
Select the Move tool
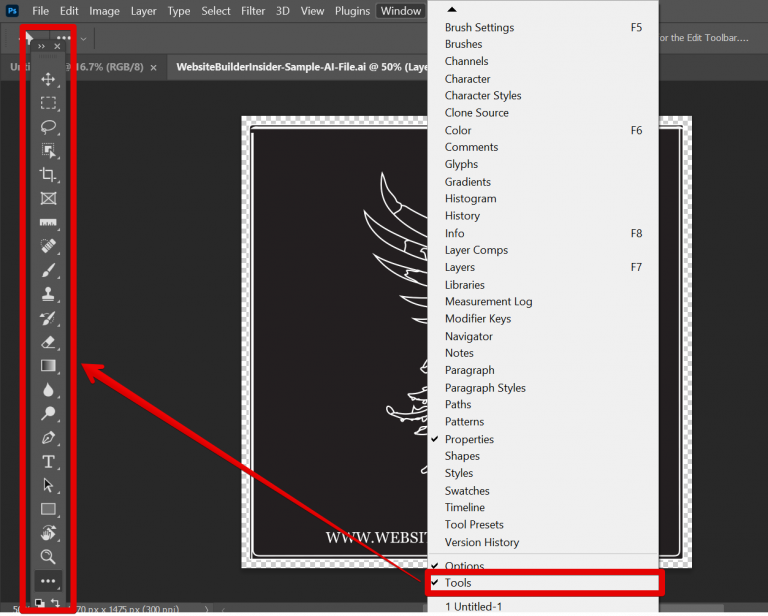(48, 79)
